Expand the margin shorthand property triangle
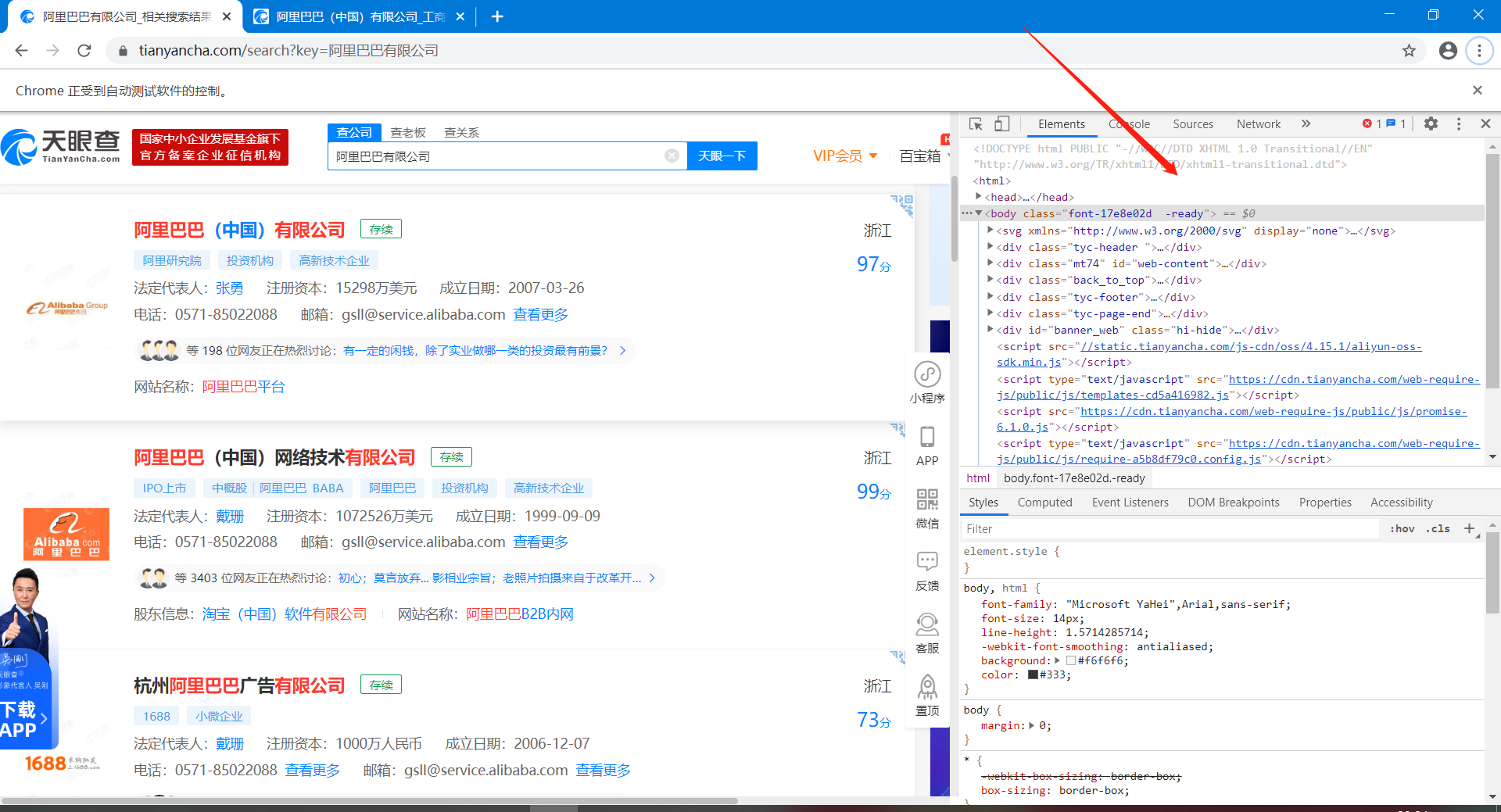 click(x=1032, y=726)
